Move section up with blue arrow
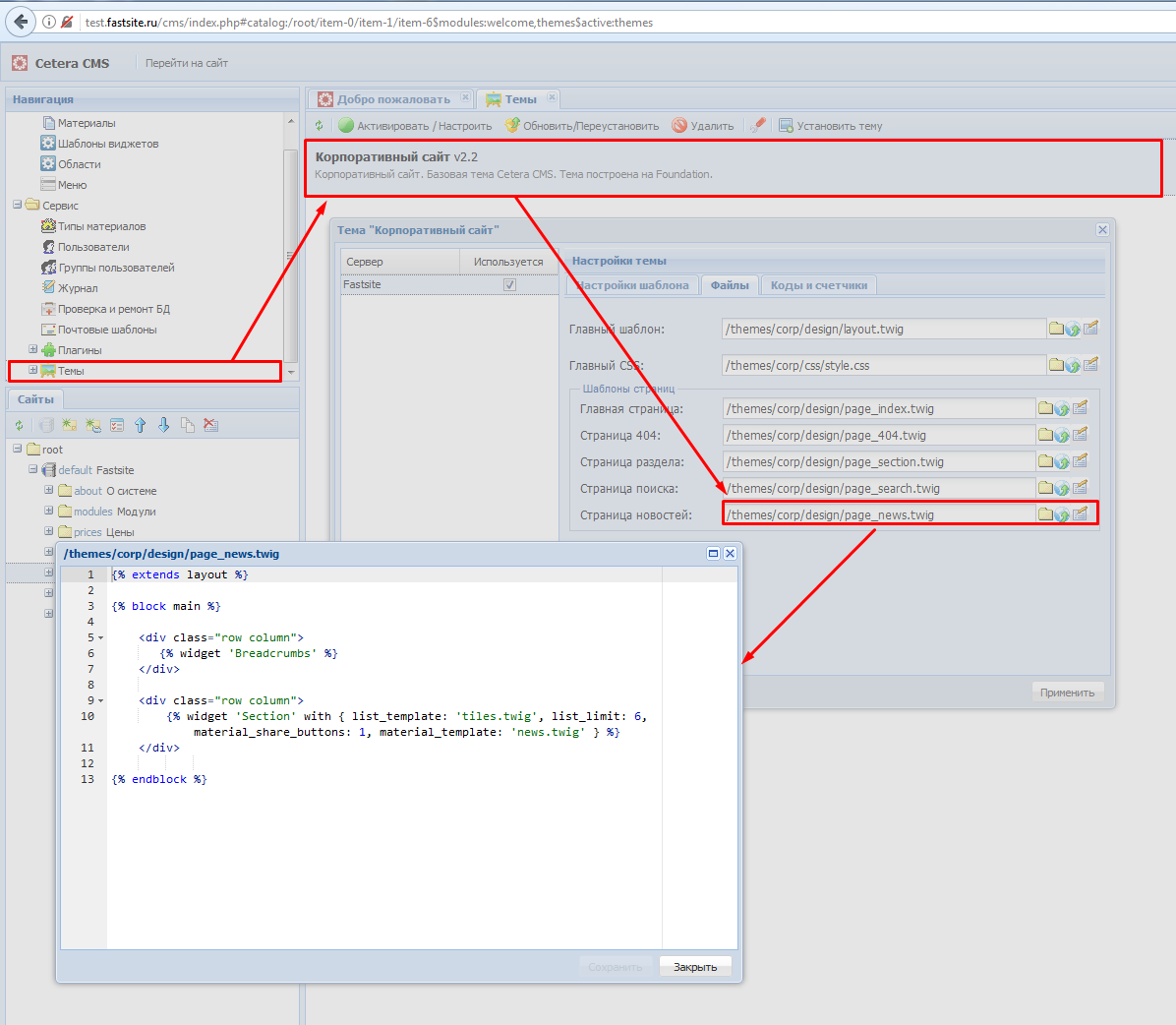This screenshot has width=1176, height=1025. click(141, 426)
